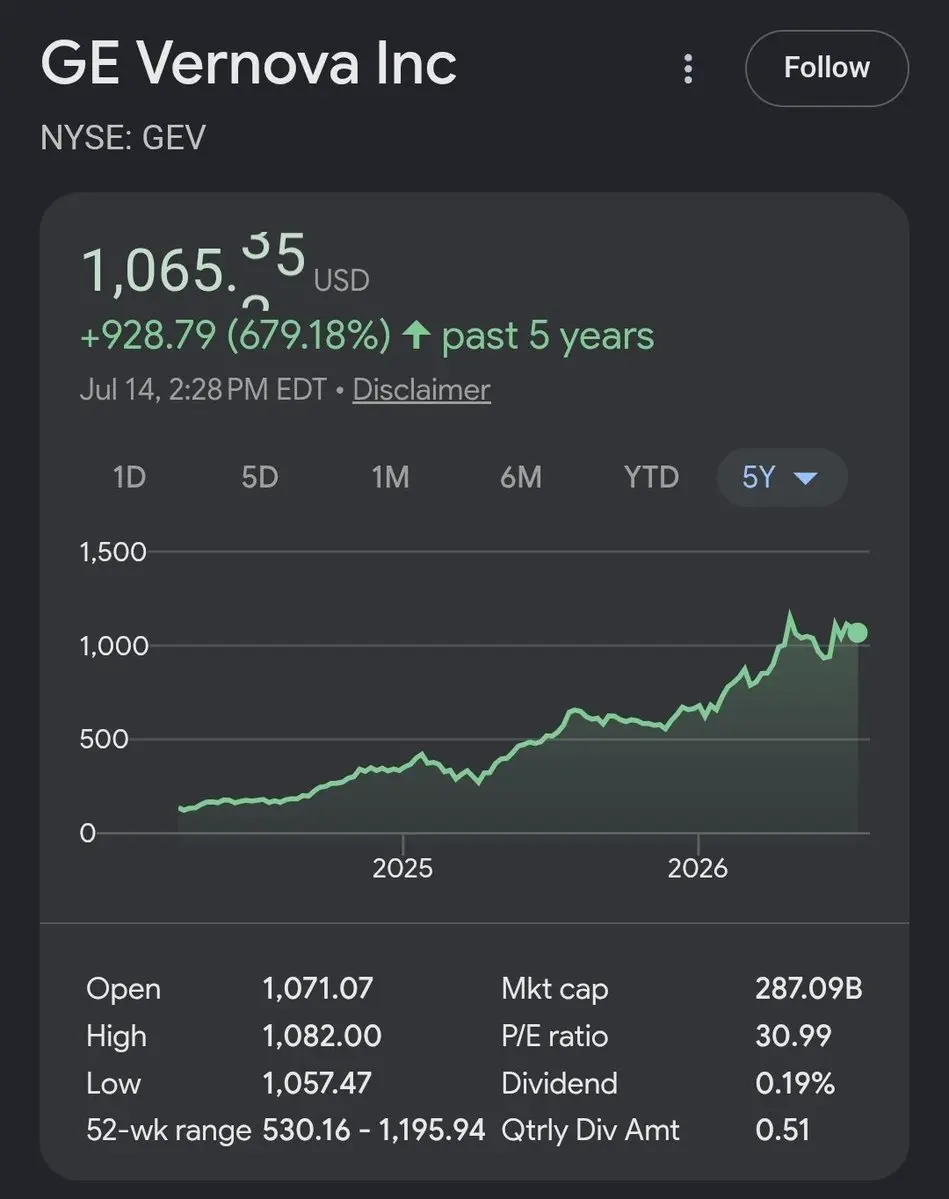Select the 6M time range
The image size is (949, 1199).
point(521,477)
